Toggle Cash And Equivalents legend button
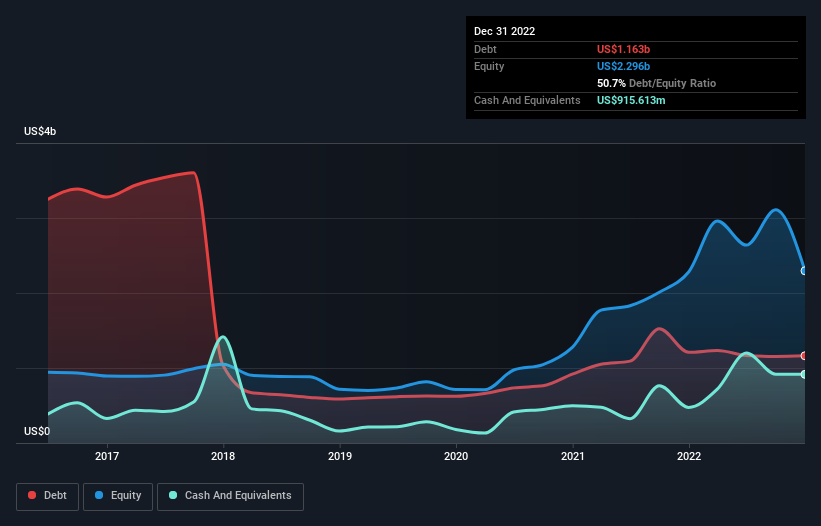Image resolution: width=821 pixels, height=526 pixels. tap(230, 496)
